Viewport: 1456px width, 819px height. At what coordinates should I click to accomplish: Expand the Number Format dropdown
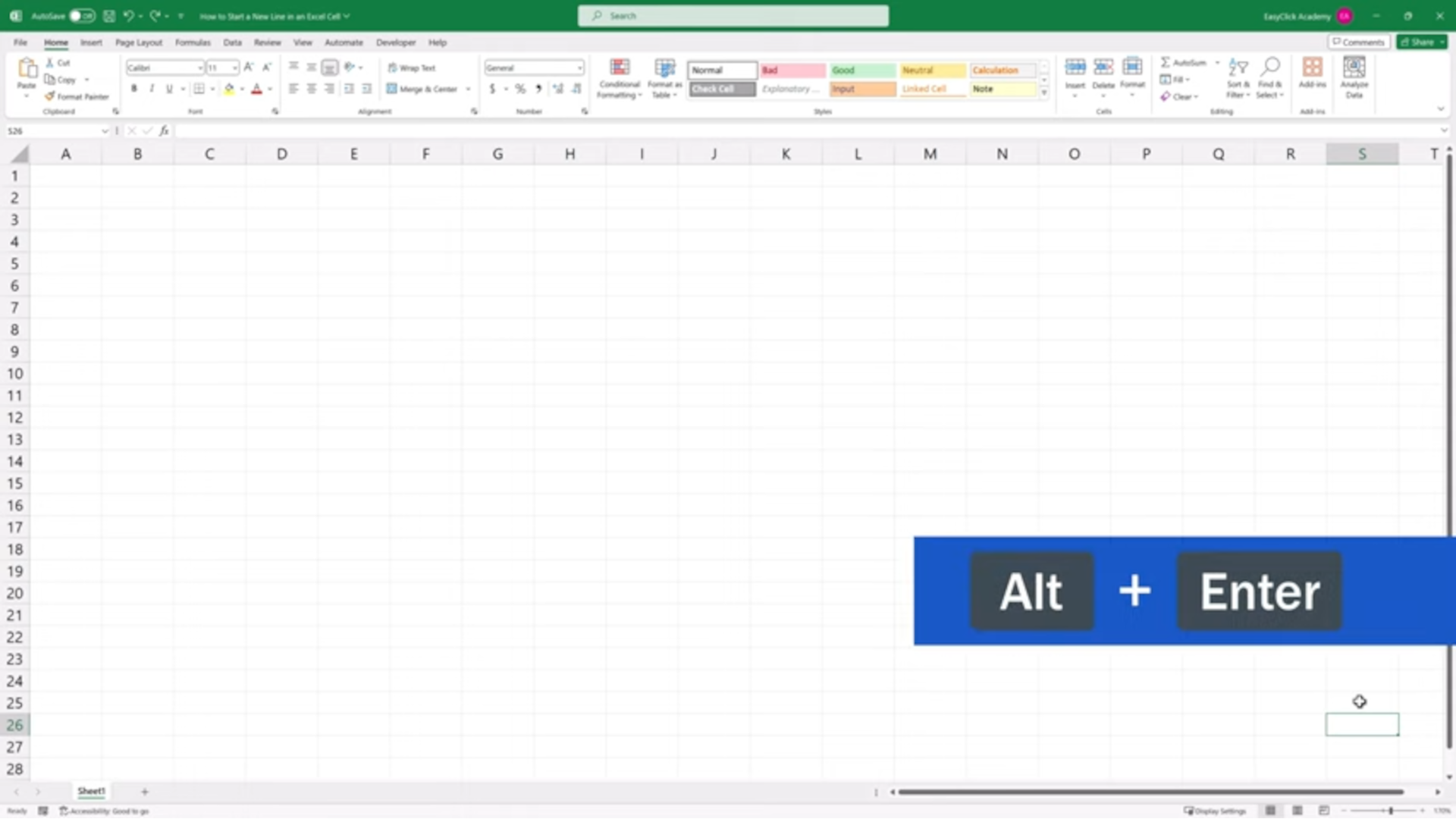[579, 67]
